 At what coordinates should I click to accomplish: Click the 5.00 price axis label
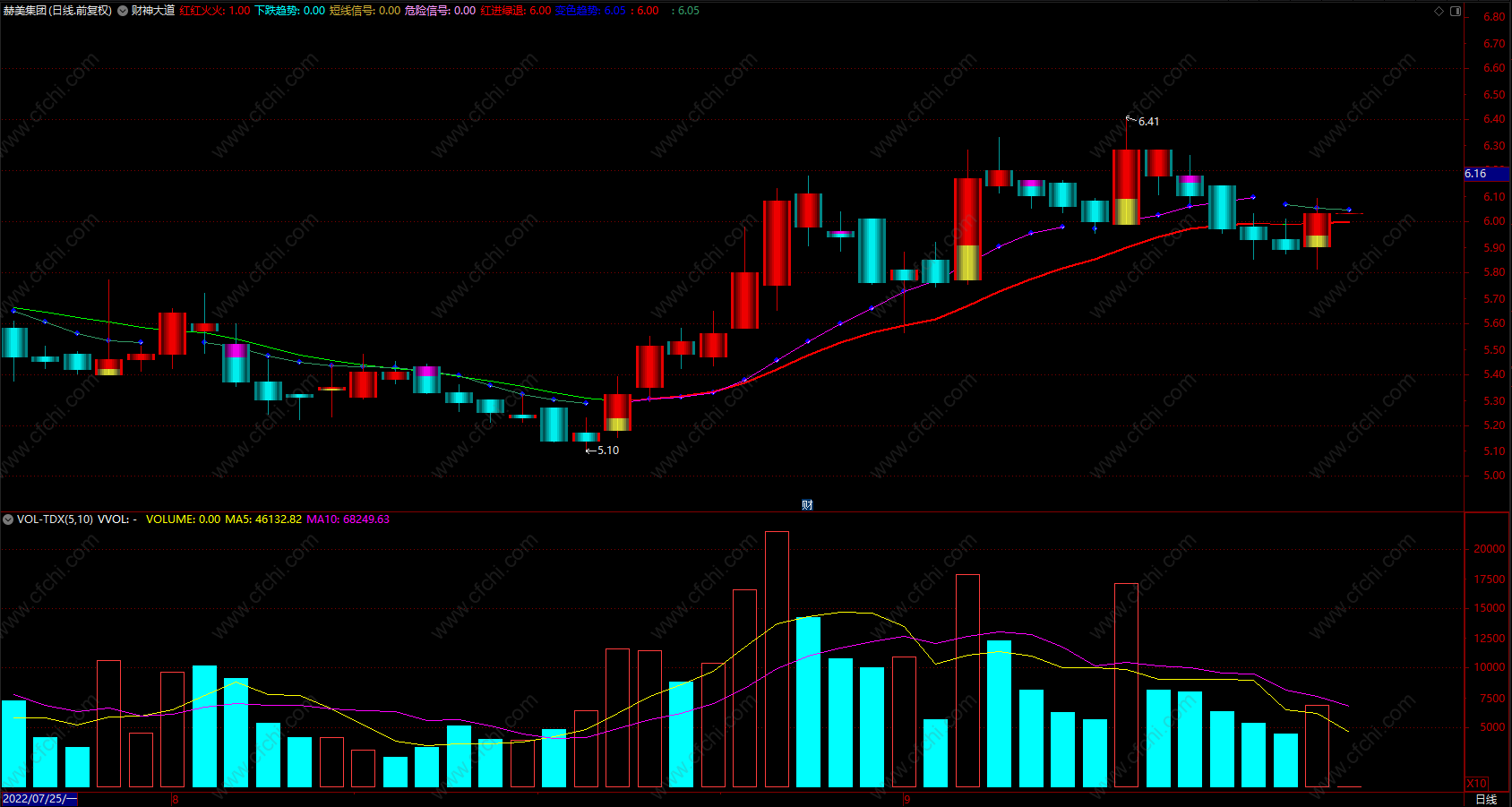tap(1494, 476)
